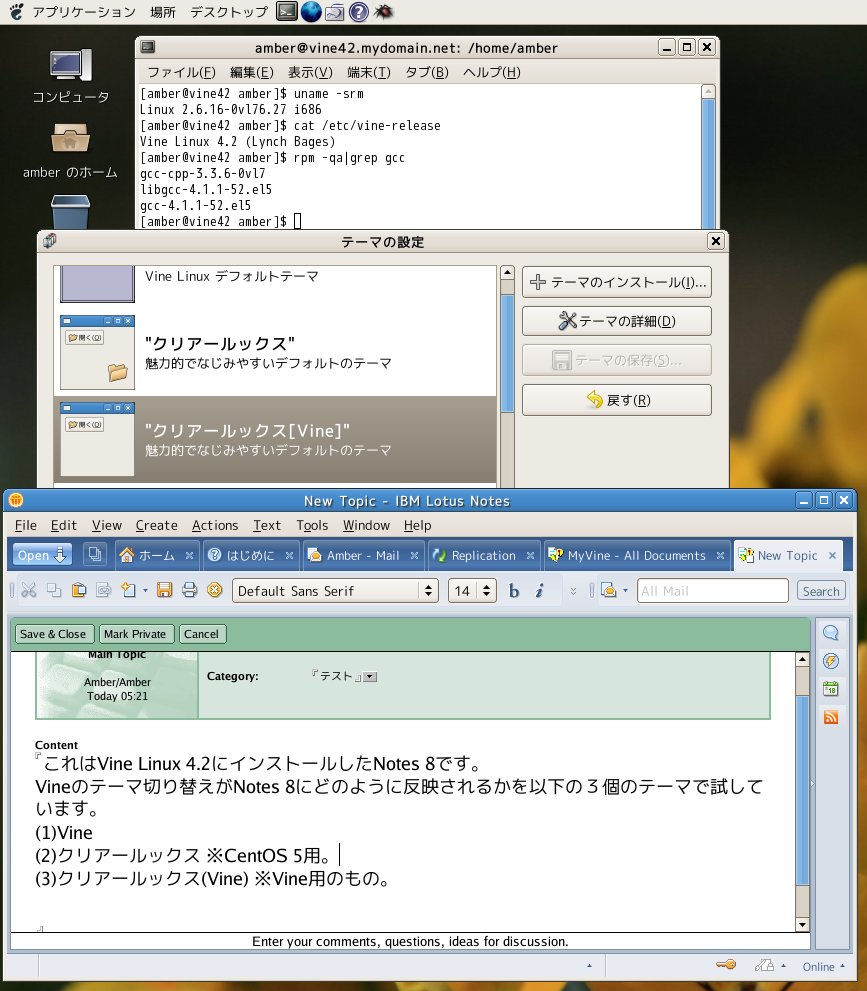Screen dimensions: 867x991
Task: Click テーマのインストール(I)... button
Action: [617, 282]
